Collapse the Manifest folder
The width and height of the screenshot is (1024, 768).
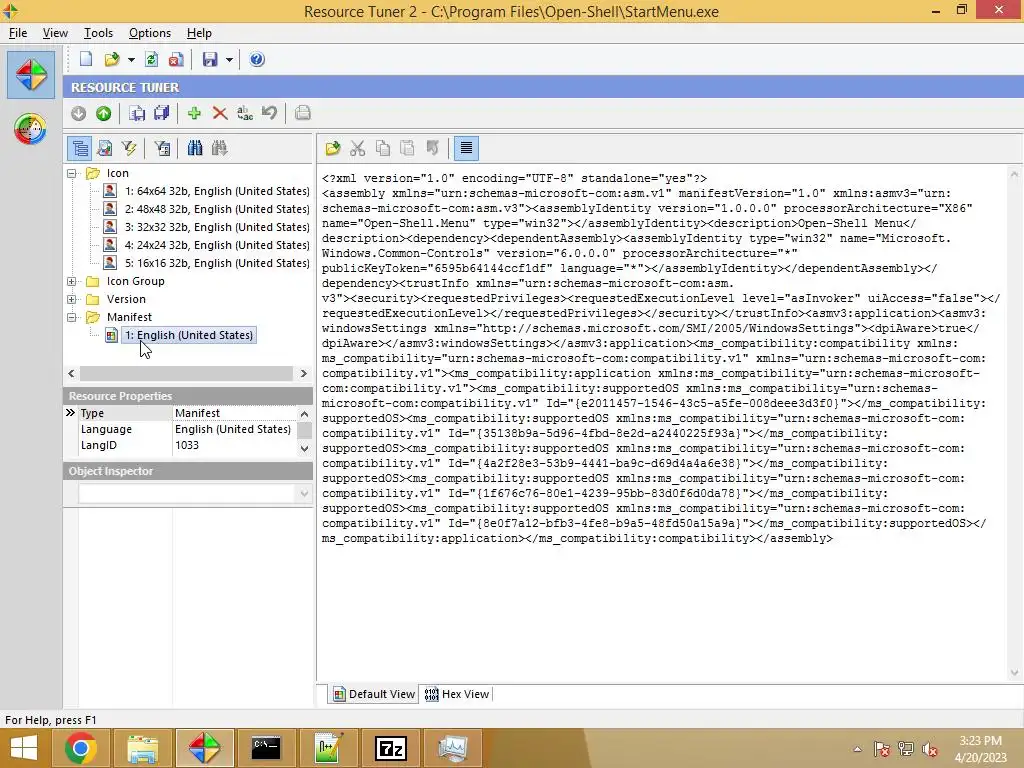(72, 317)
